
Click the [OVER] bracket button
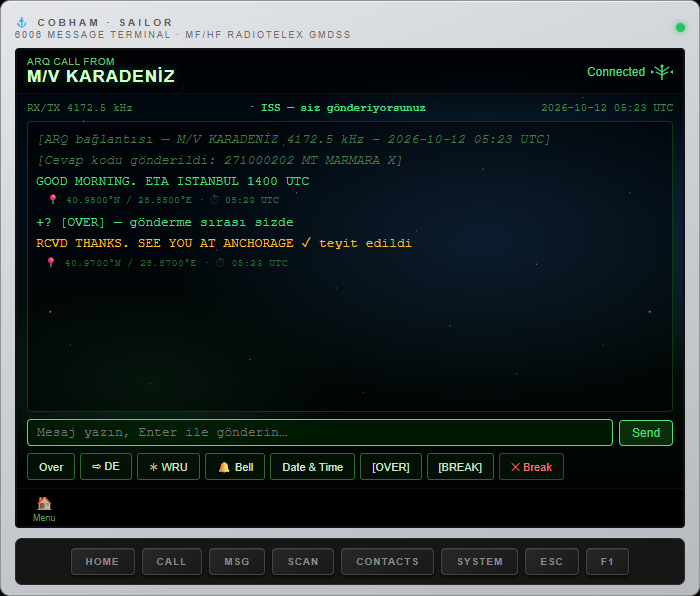point(391,467)
